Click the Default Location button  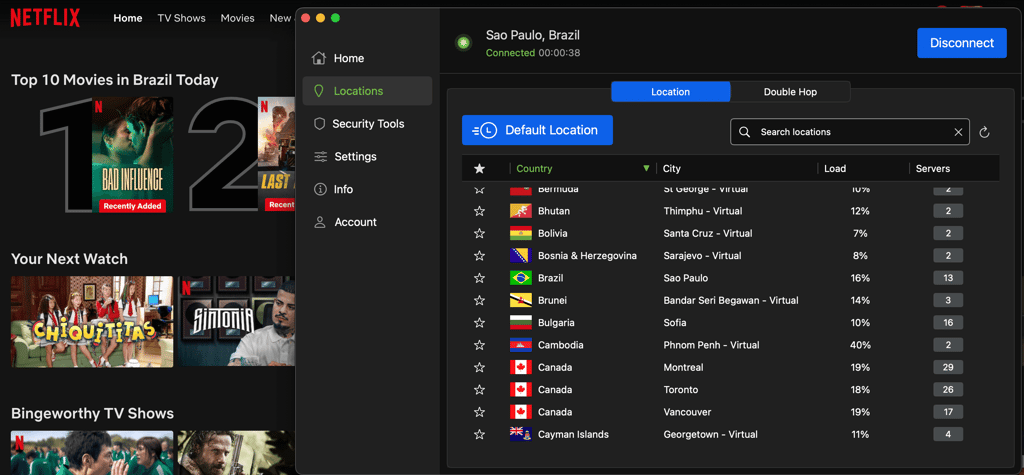point(537,130)
